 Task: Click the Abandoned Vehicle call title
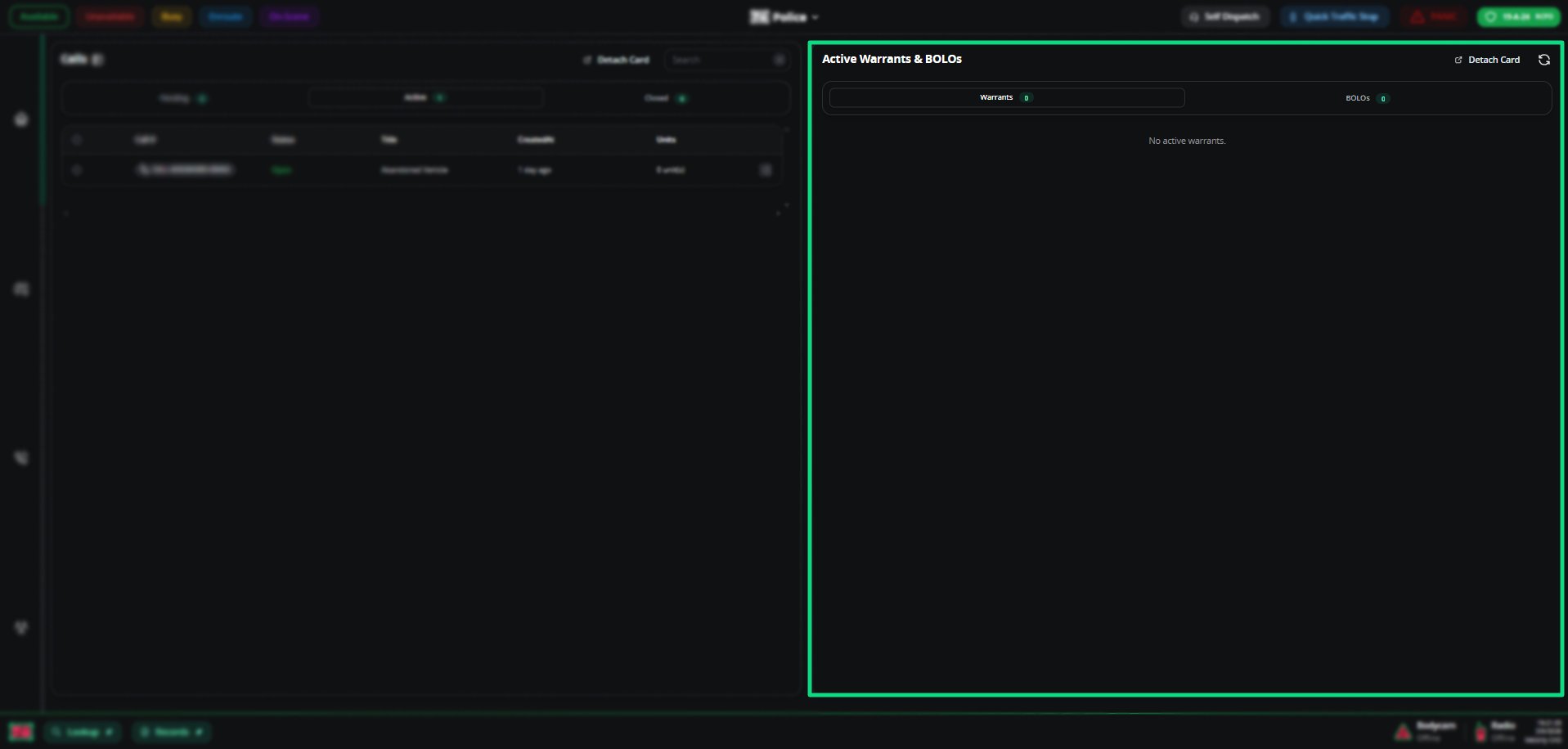pyautogui.click(x=414, y=170)
